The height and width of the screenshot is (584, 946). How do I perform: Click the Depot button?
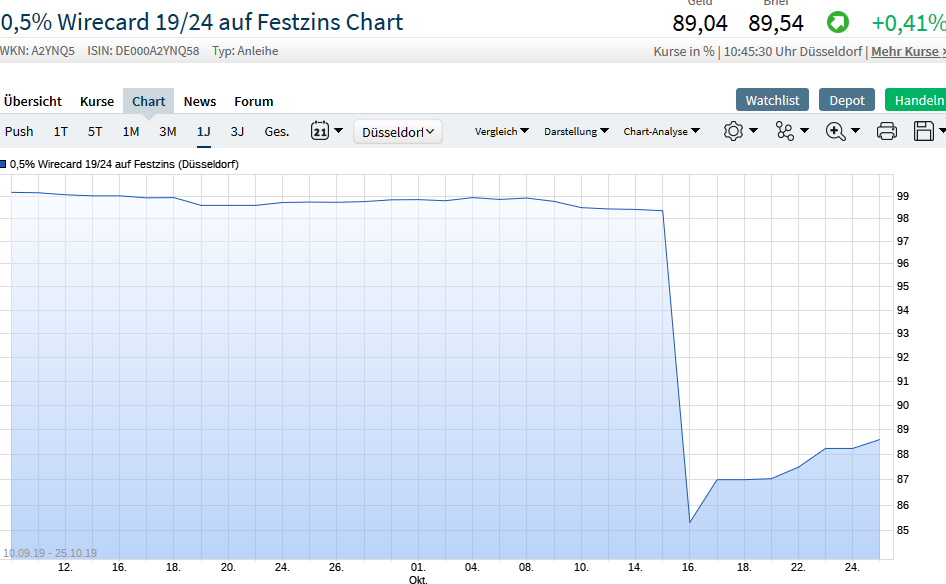[x=846, y=100]
